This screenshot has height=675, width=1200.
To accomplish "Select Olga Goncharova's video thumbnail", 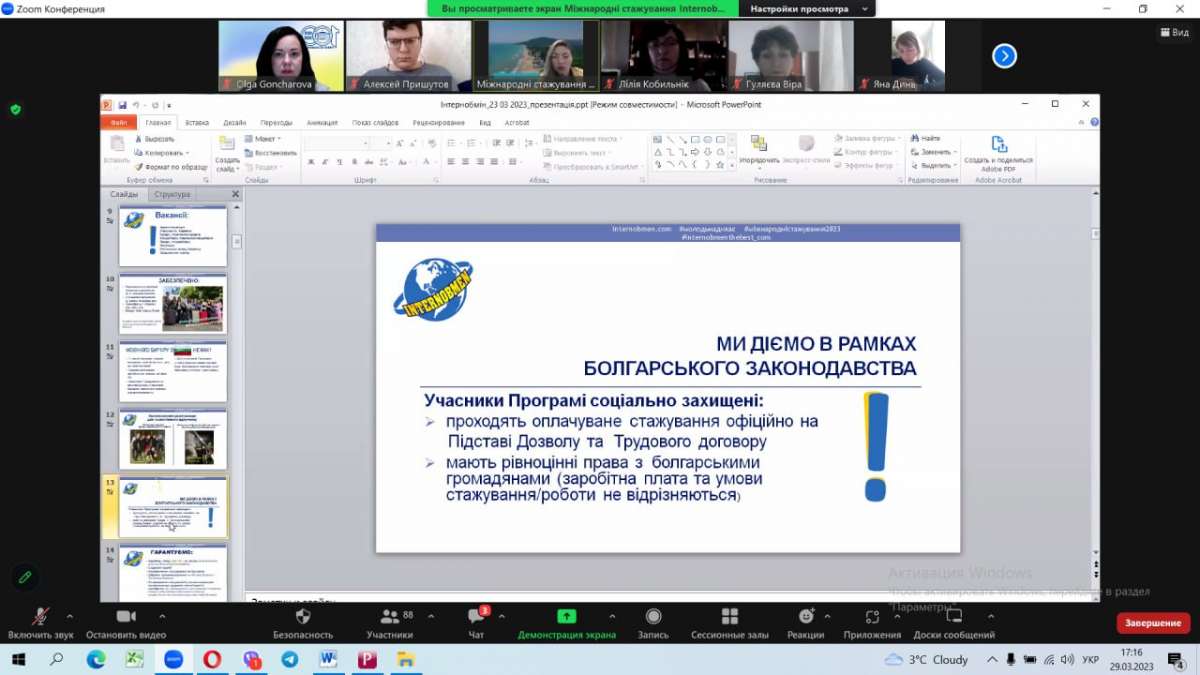I will tap(280, 56).
